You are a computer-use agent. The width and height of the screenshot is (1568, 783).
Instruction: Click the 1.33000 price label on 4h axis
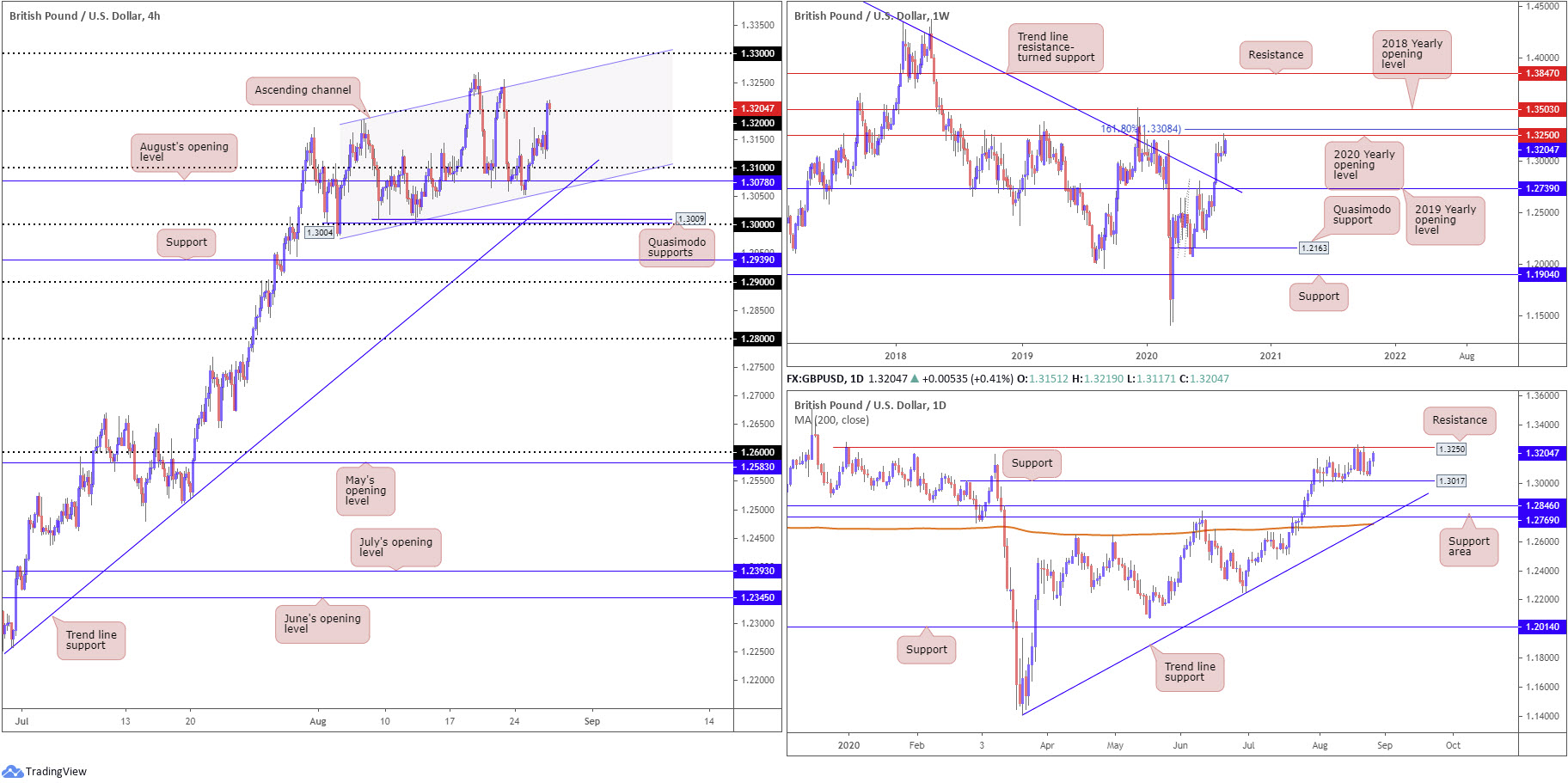coord(757,53)
